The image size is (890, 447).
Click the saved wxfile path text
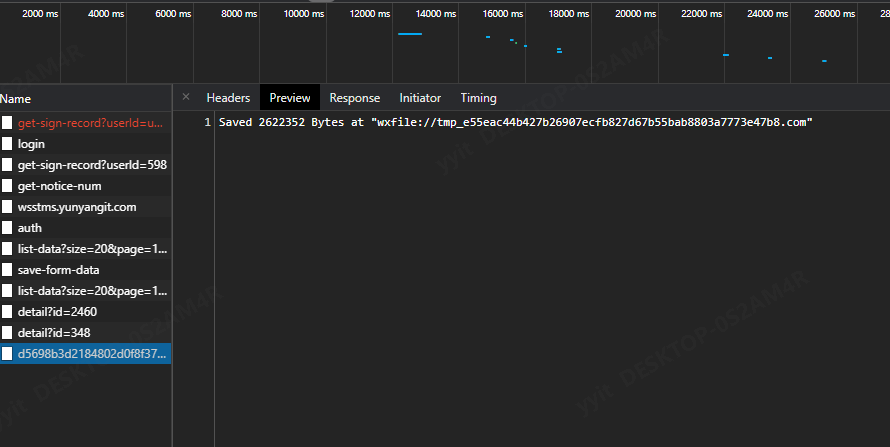[592, 123]
